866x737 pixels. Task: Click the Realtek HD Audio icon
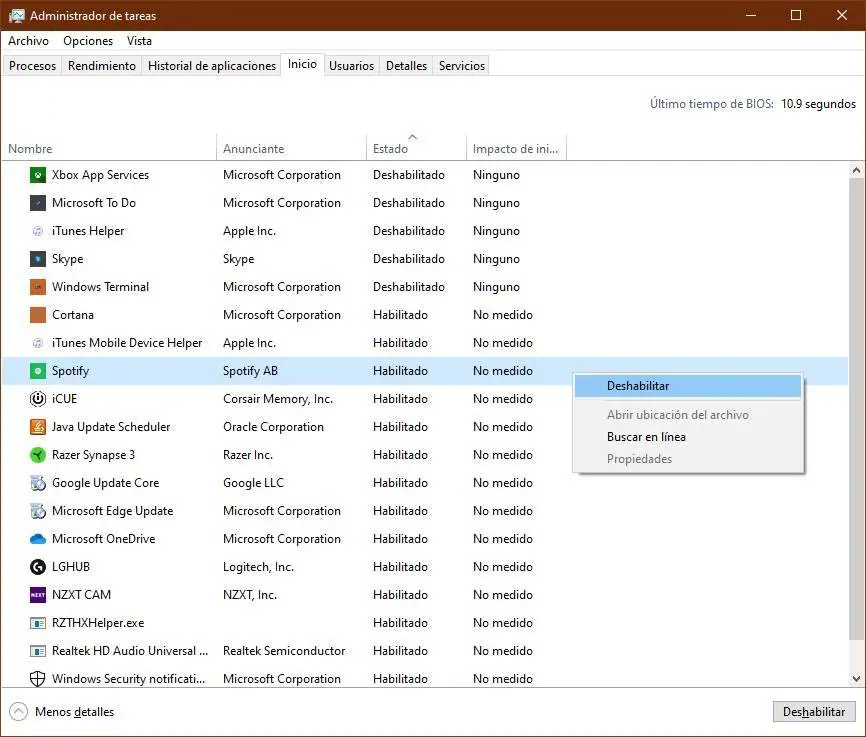click(x=38, y=651)
